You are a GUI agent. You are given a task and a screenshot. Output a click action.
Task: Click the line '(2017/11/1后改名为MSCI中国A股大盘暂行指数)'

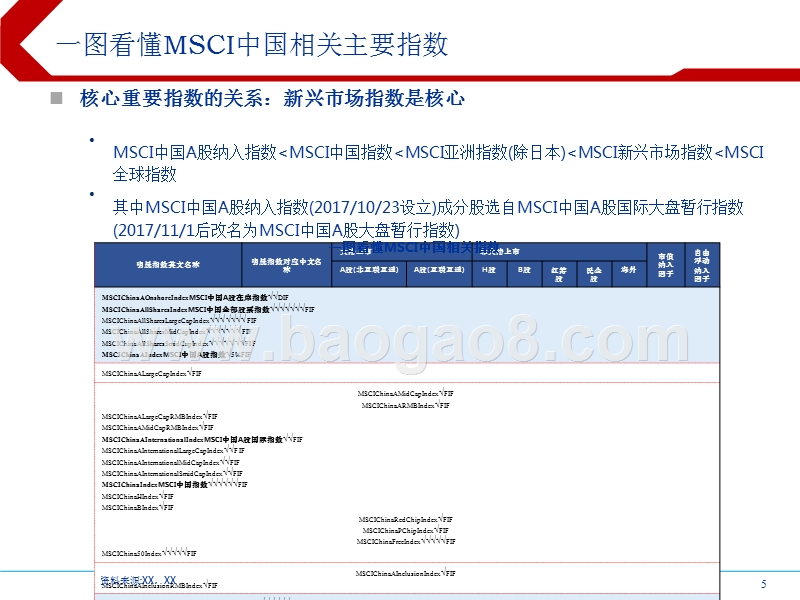pyautogui.click(x=286, y=230)
